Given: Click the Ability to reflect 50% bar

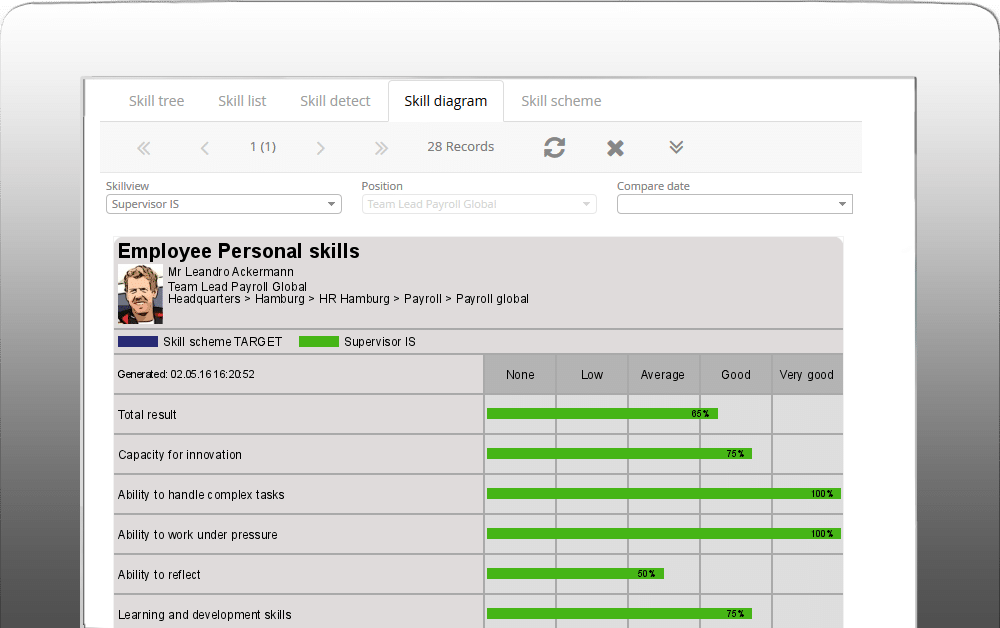Looking at the screenshot, I should point(575,574).
